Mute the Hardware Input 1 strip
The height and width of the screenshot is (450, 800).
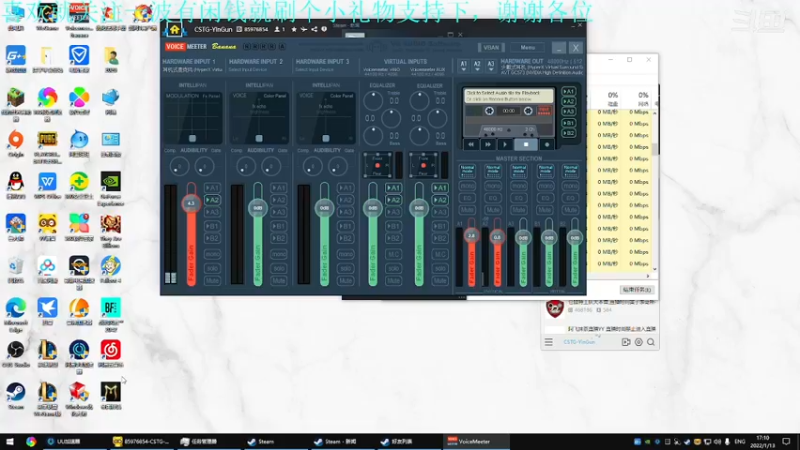coord(212,281)
